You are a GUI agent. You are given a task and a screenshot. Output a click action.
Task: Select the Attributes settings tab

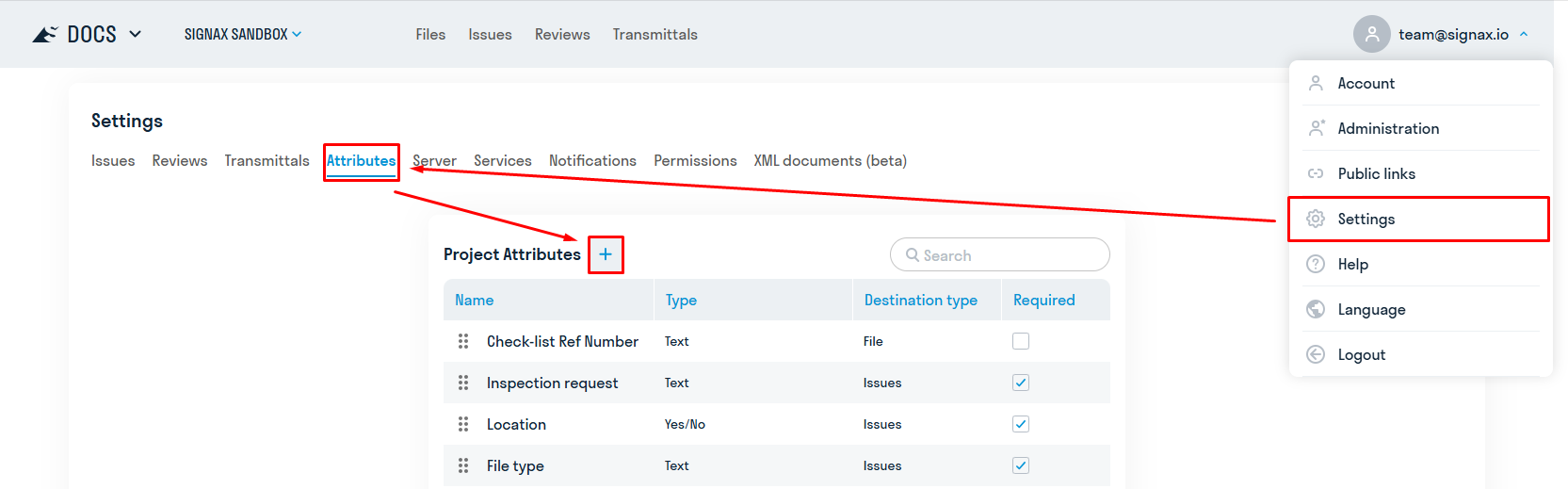361,161
